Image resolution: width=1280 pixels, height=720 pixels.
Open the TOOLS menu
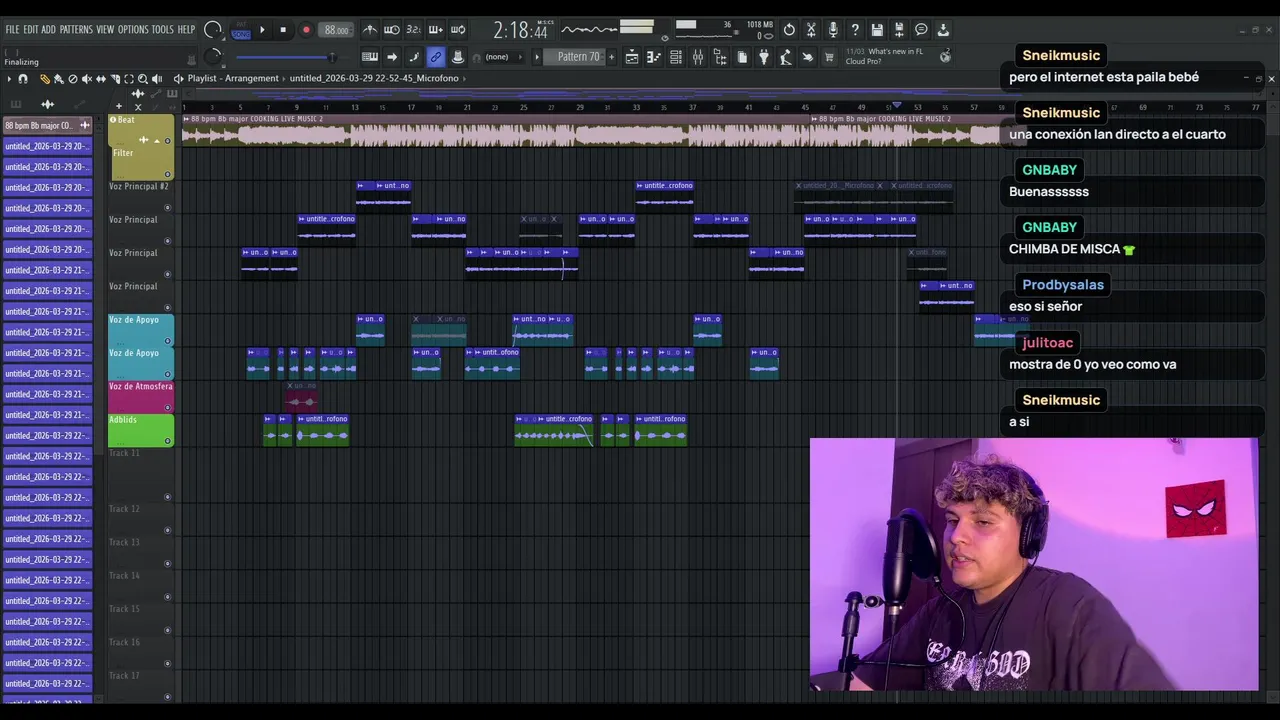pos(162,30)
